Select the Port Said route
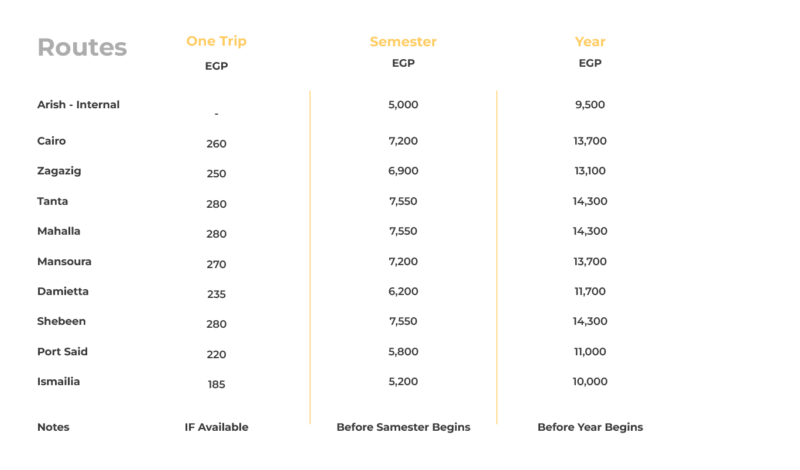Viewport: 800px width, 470px height. (62, 351)
